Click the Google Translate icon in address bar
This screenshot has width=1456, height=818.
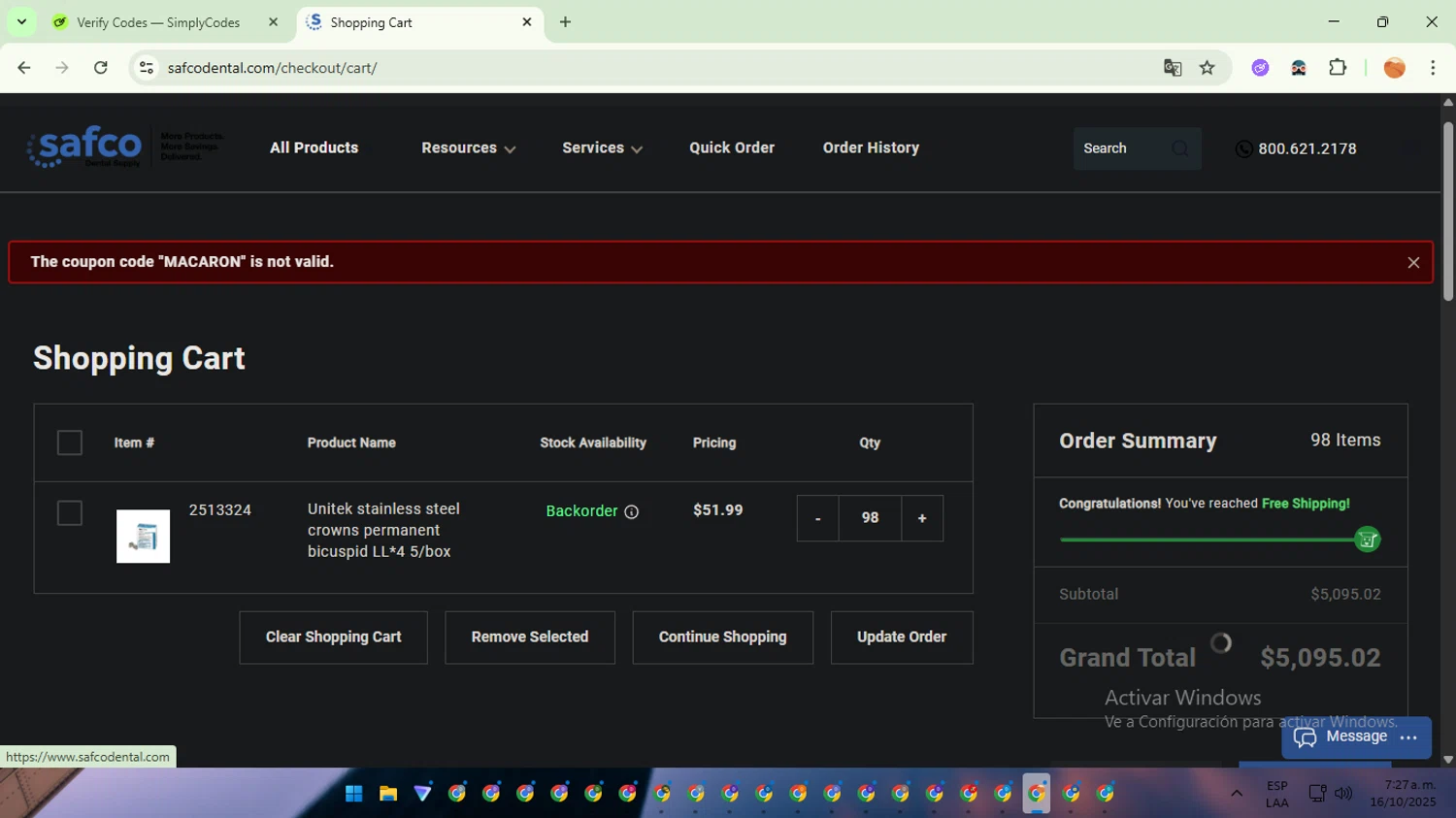click(1173, 68)
